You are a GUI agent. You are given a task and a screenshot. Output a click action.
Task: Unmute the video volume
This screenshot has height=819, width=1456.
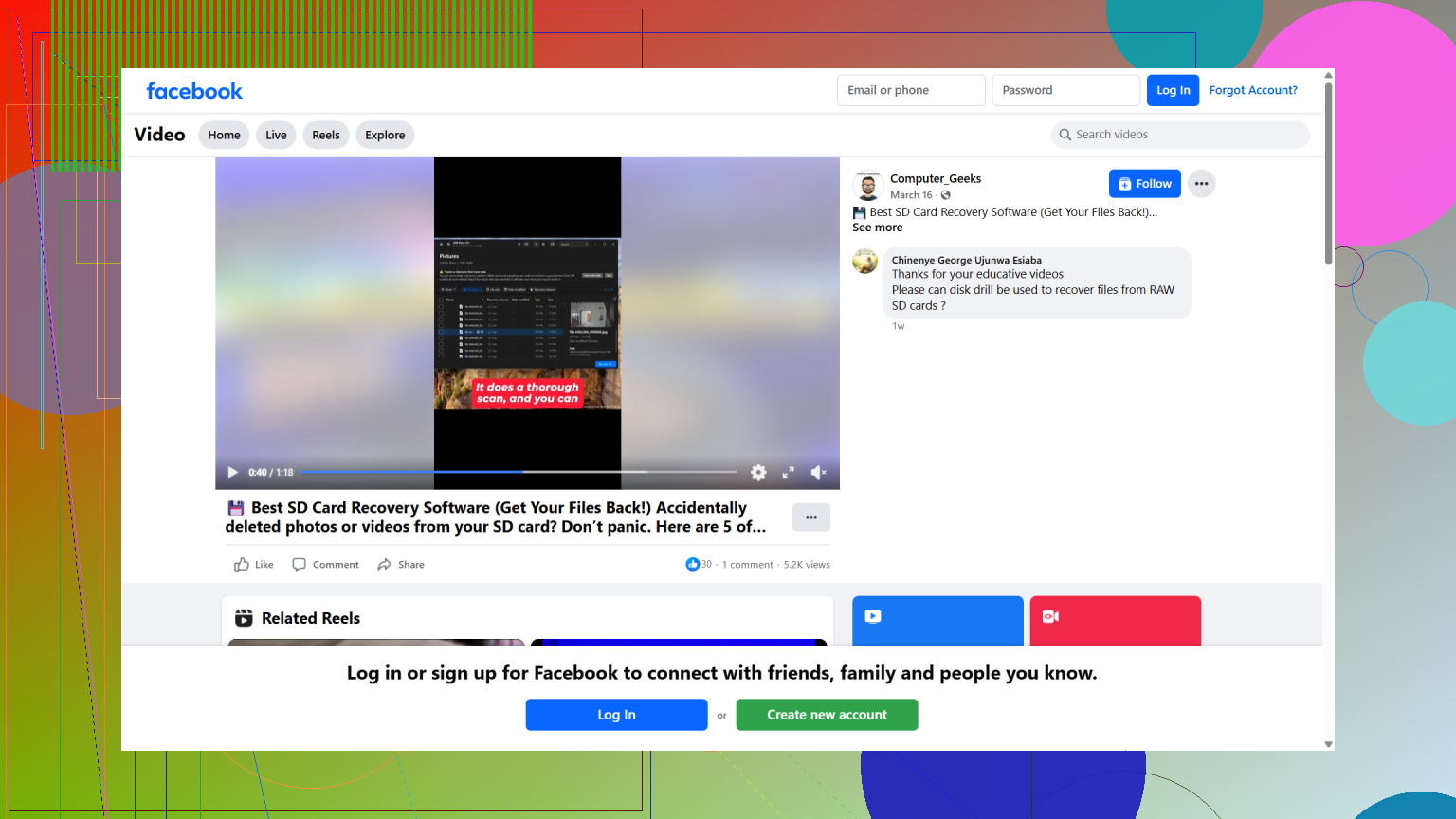tap(819, 472)
